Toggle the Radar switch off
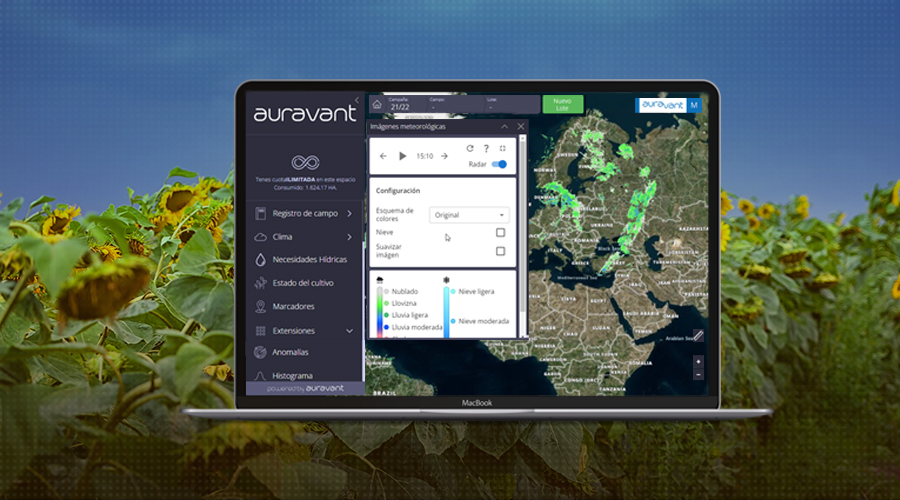The width and height of the screenshot is (900, 500). (x=499, y=164)
